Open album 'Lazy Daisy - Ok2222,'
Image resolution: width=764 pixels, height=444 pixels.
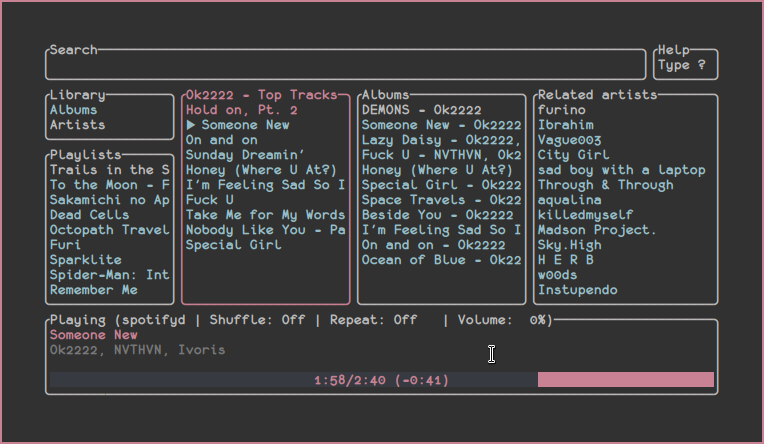441,140
